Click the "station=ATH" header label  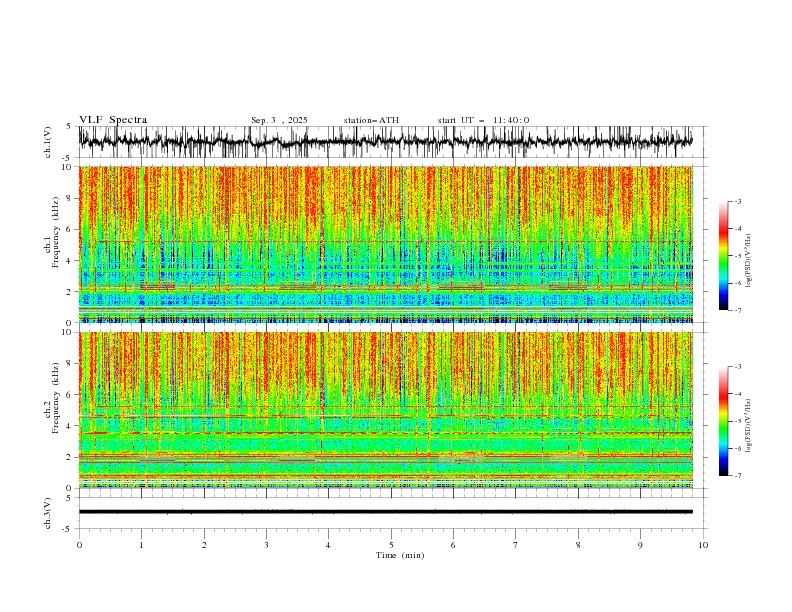tap(371, 120)
